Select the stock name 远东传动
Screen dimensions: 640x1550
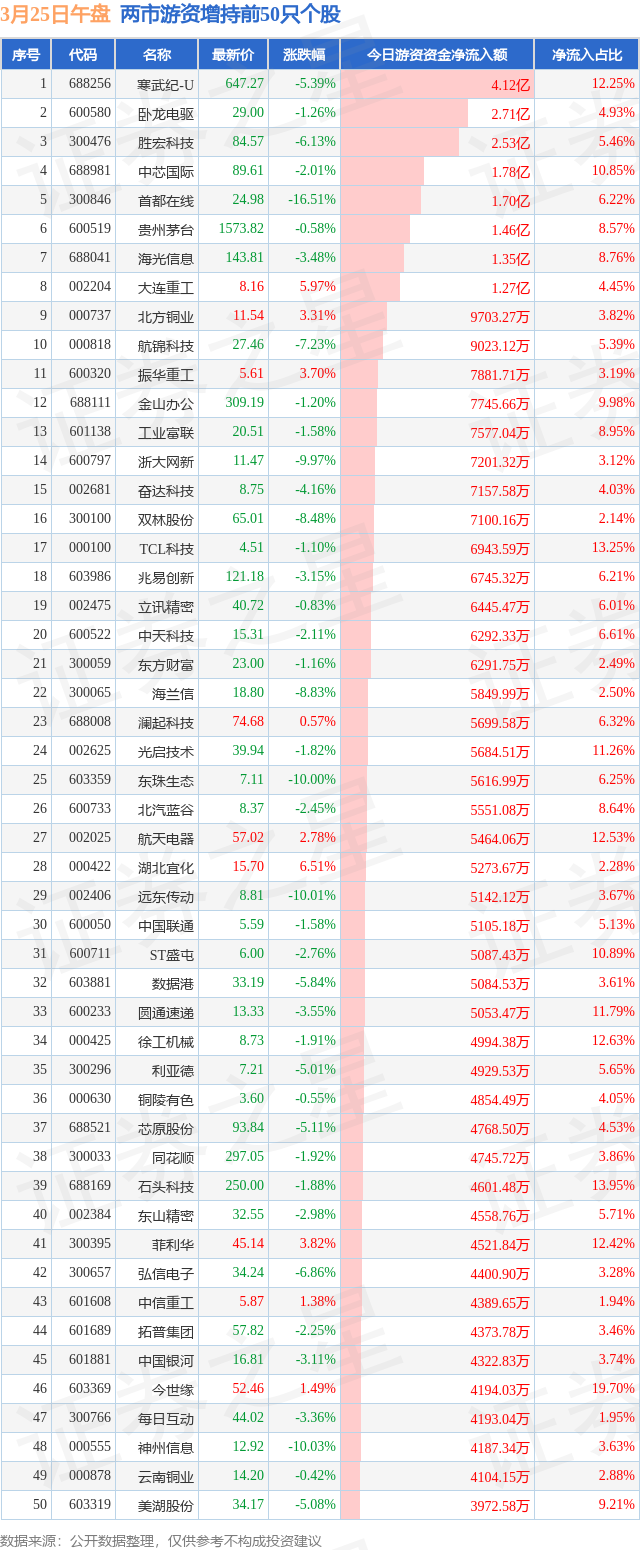[x=166, y=896]
